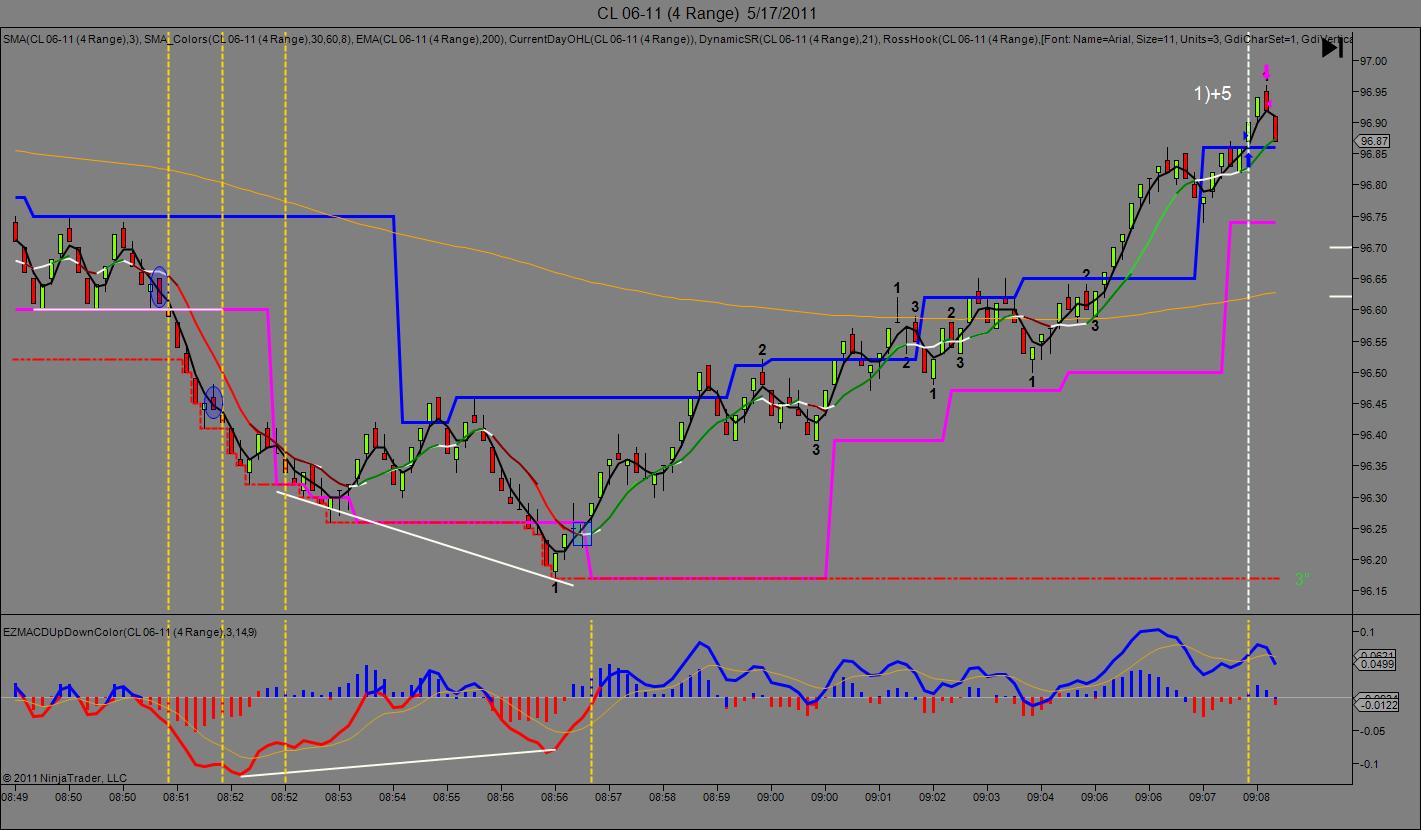Click the 96.60 price axis label

click(x=1374, y=310)
